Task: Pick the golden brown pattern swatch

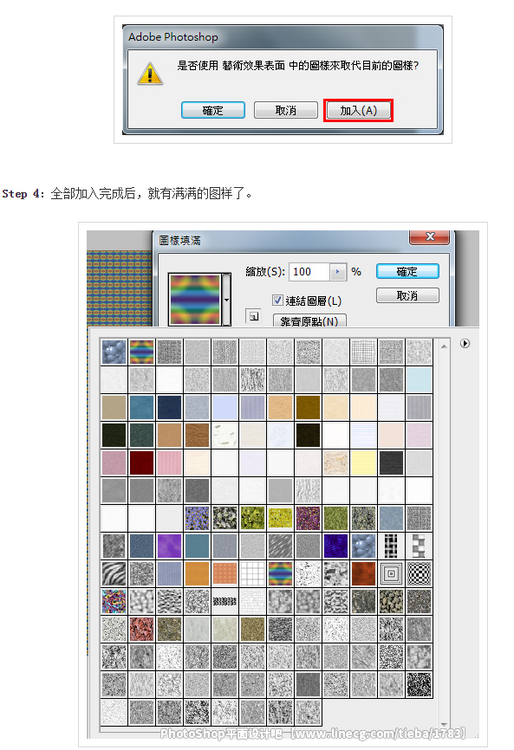Action: 308,407
